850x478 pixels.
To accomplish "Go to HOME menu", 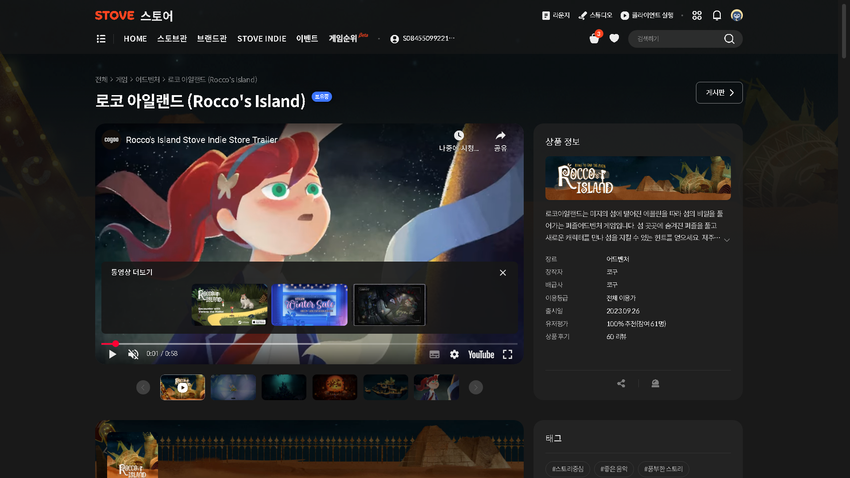I will pos(135,38).
